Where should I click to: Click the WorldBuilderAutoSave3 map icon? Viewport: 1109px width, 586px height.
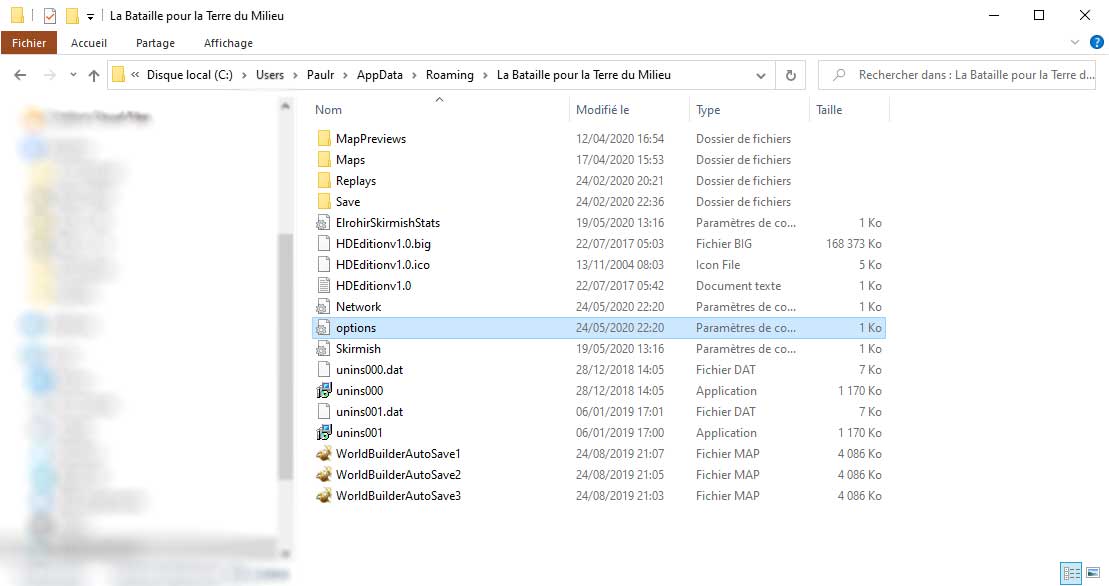pos(324,496)
